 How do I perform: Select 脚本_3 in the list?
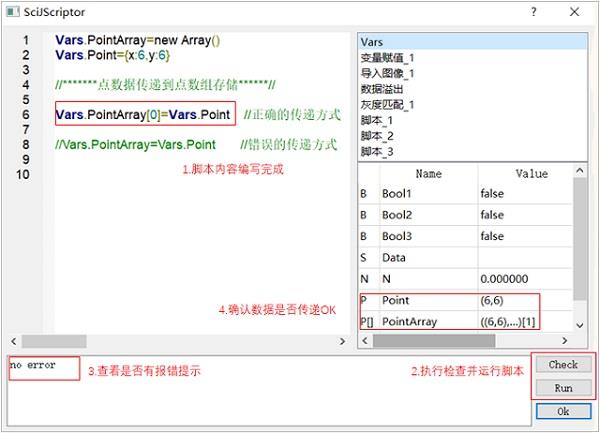(377, 150)
